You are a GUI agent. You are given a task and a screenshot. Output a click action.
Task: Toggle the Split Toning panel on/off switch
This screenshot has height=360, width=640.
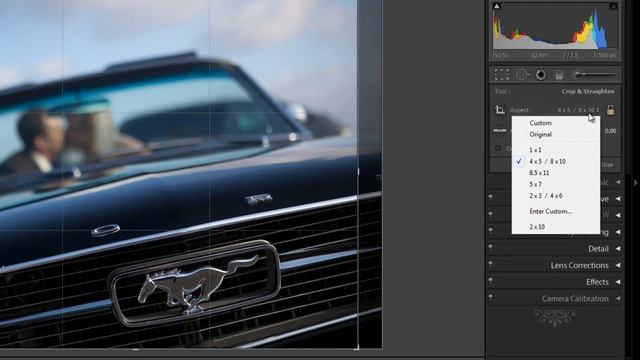[491, 230]
